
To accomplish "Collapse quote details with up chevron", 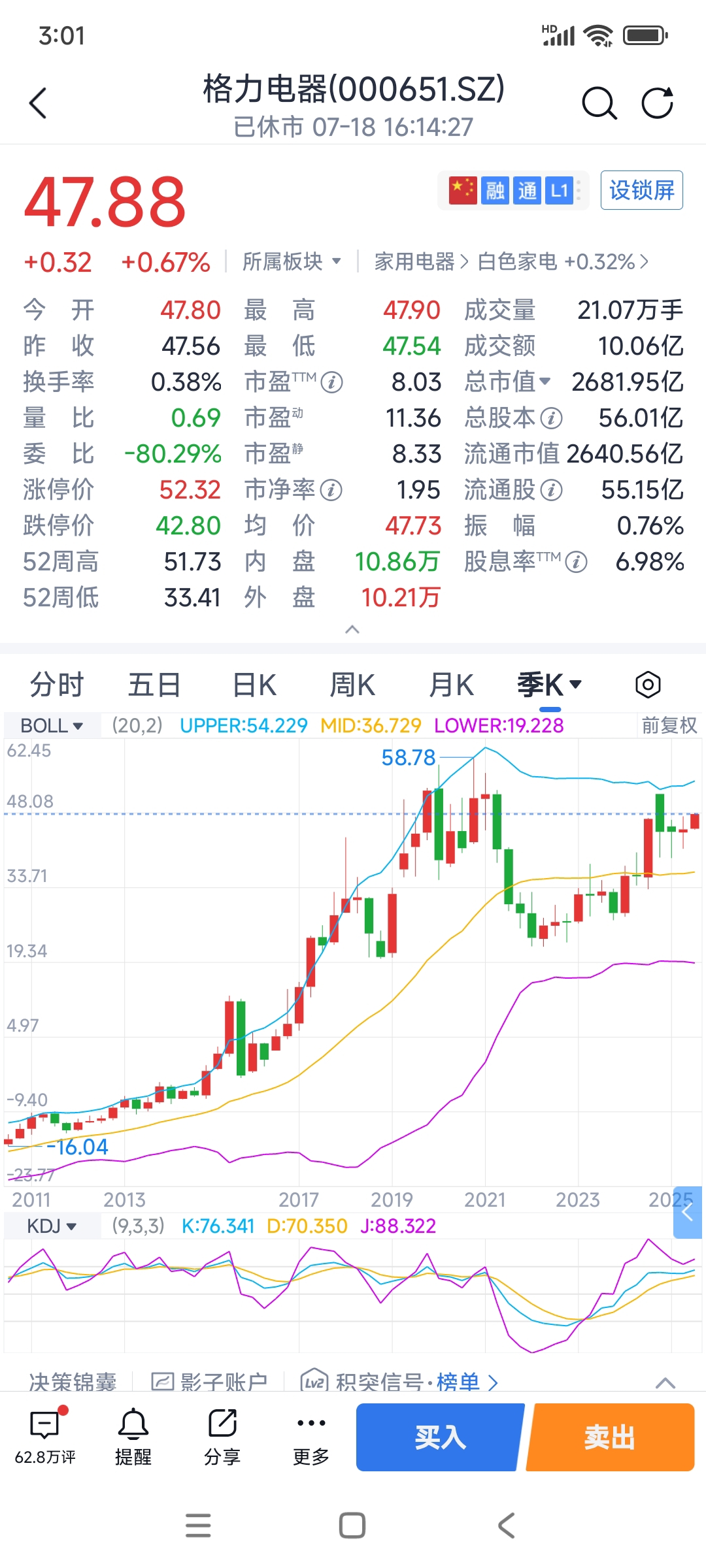I will (352, 629).
